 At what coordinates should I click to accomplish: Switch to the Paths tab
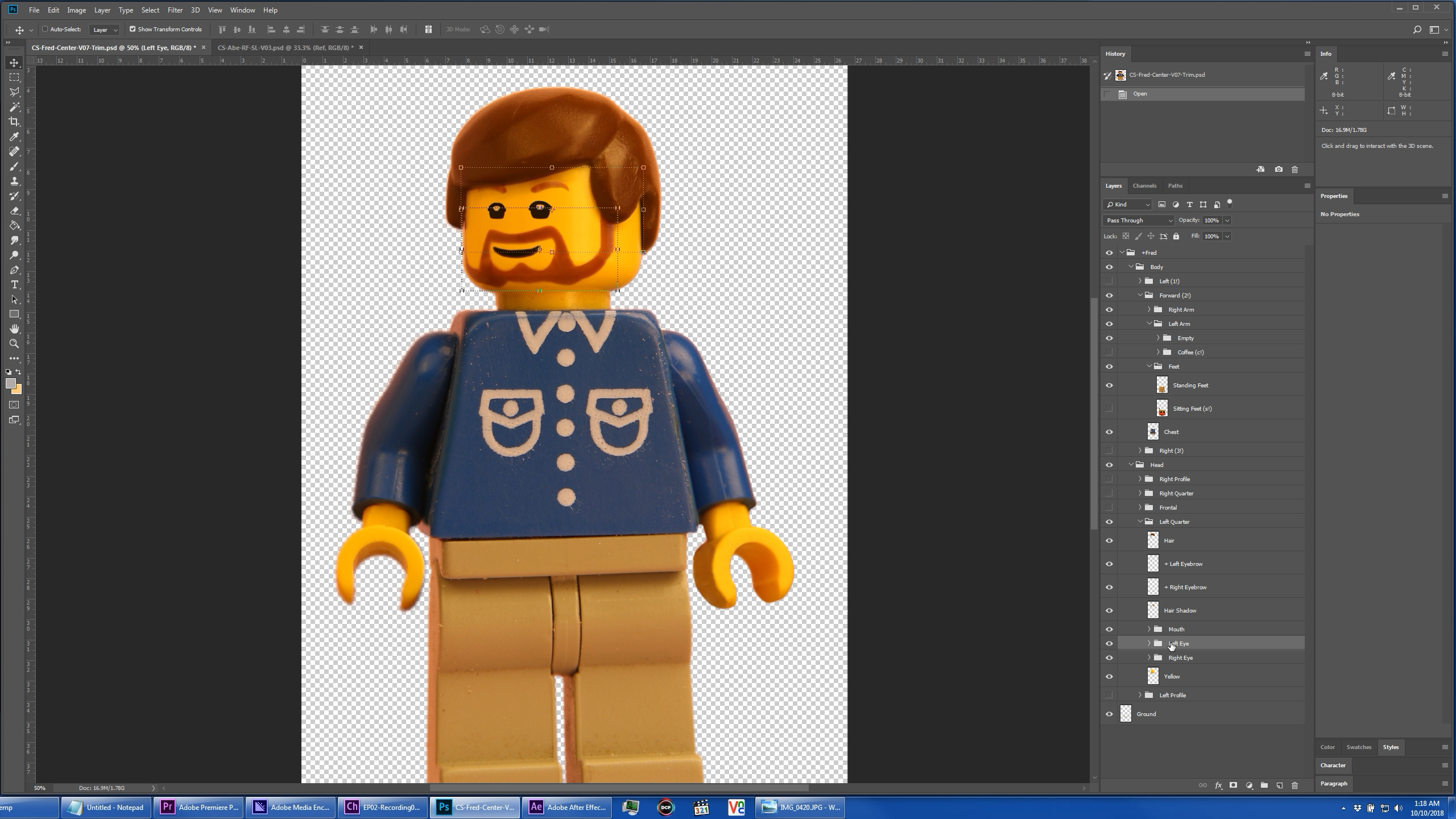(x=1175, y=186)
